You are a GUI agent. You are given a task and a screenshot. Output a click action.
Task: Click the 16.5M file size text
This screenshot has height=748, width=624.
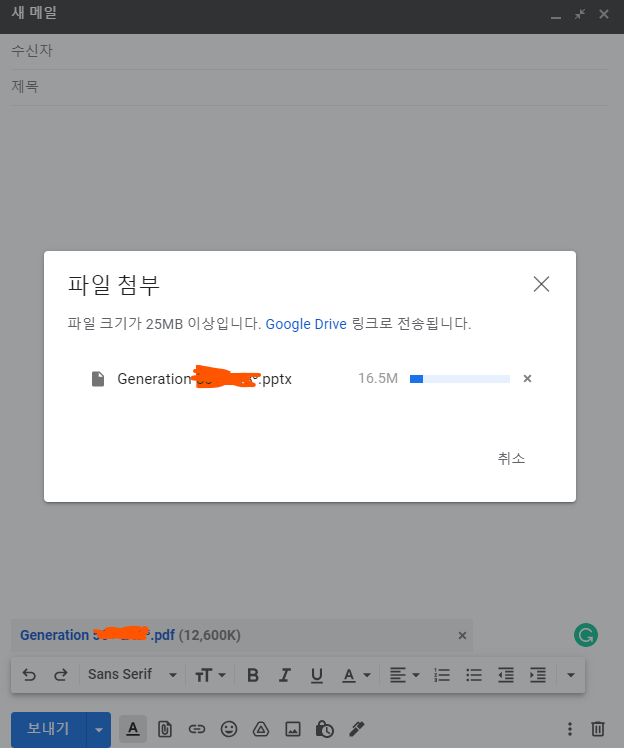click(x=378, y=378)
